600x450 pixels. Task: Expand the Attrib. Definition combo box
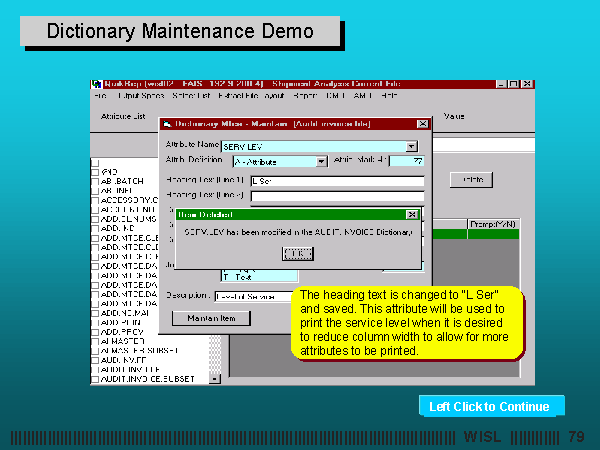point(321,161)
